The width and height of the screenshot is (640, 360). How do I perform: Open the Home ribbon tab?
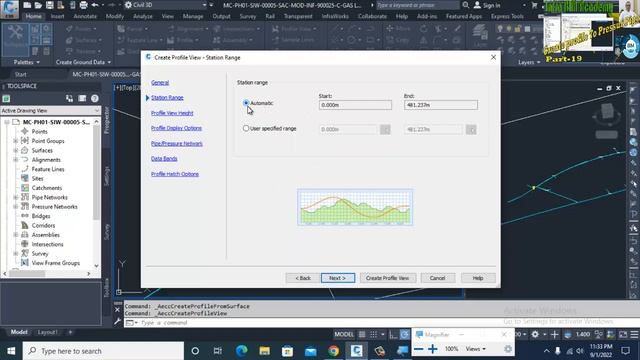[33, 16]
